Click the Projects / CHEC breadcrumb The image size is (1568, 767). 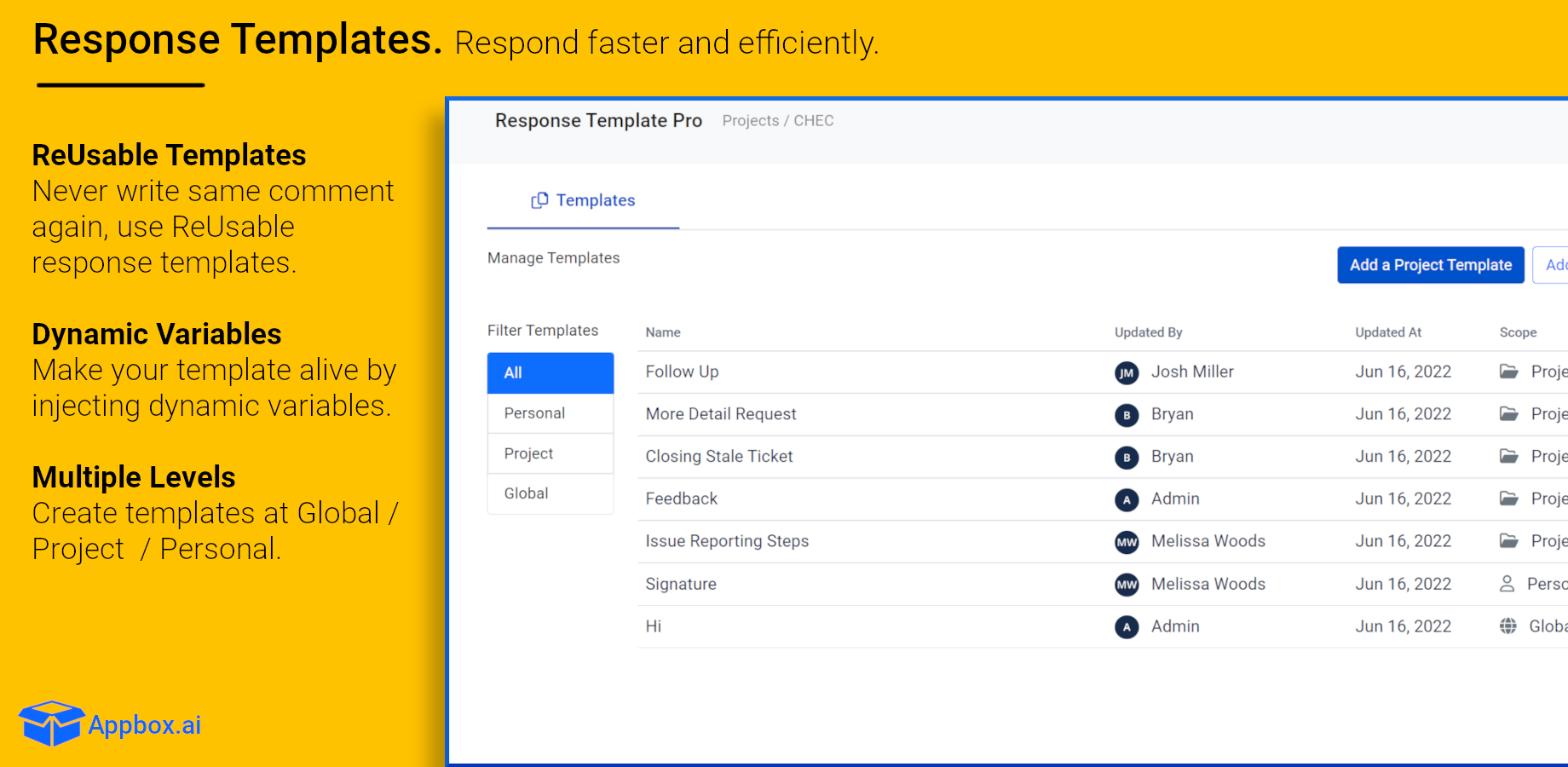point(778,121)
